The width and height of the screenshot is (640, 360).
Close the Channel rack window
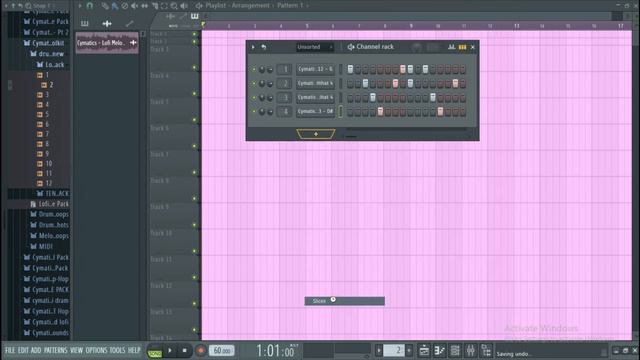pos(473,47)
